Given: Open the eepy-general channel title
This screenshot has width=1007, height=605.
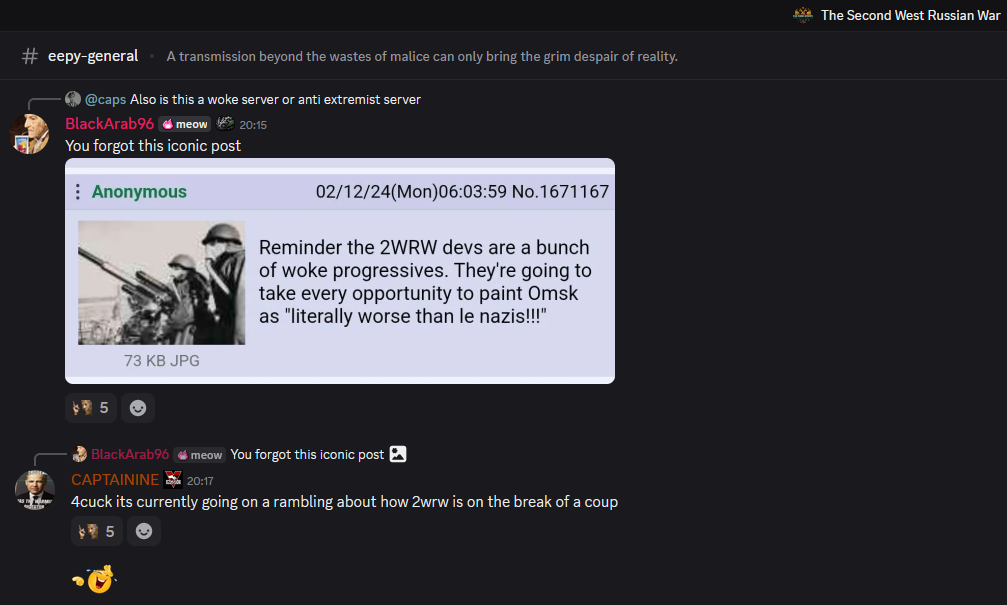Looking at the screenshot, I should click(93, 57).
